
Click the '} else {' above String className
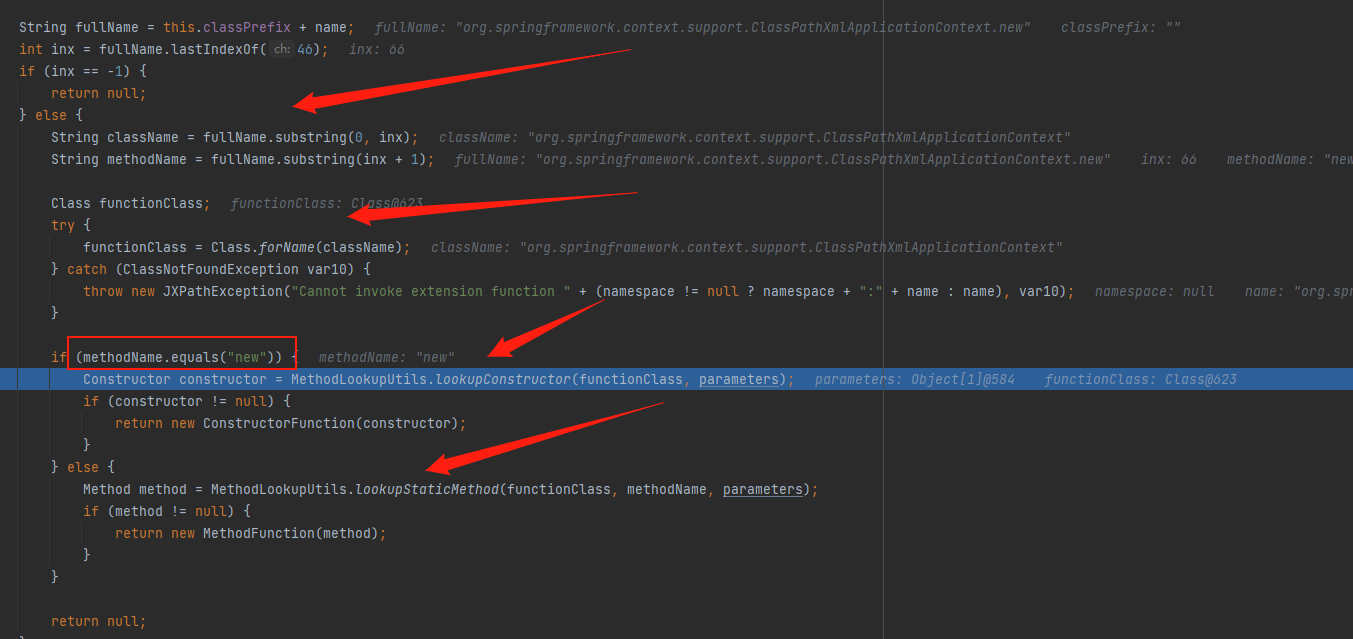pyautogui.click(x=51, y=115)
